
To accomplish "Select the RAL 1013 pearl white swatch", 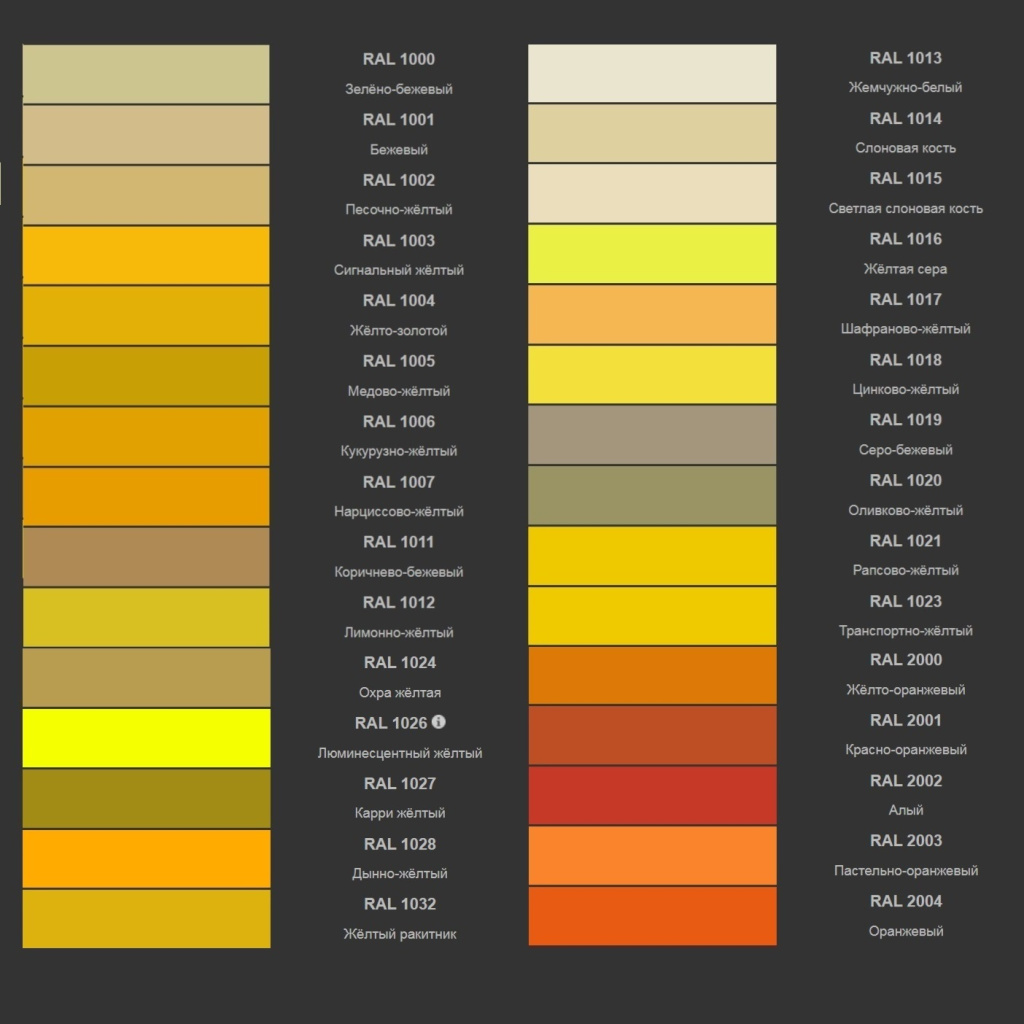I will tap(652, 73).
